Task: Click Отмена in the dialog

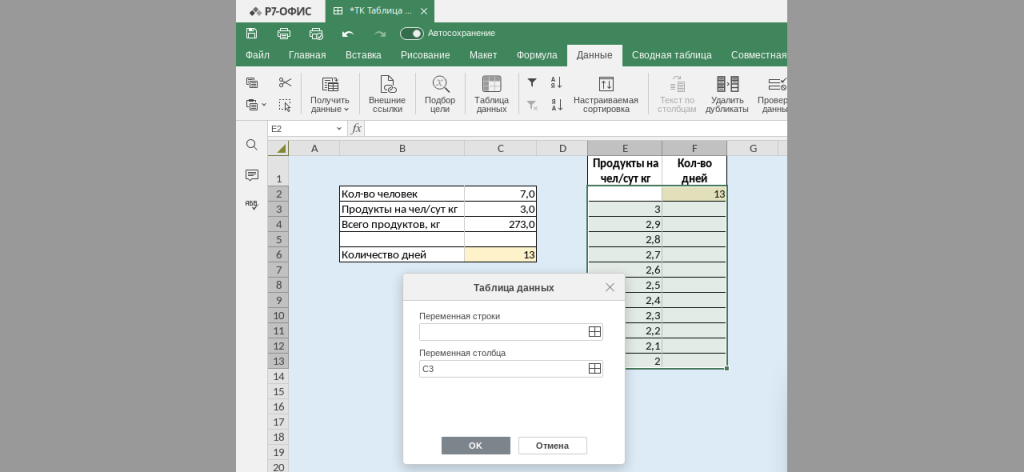Action: (552, 445)
